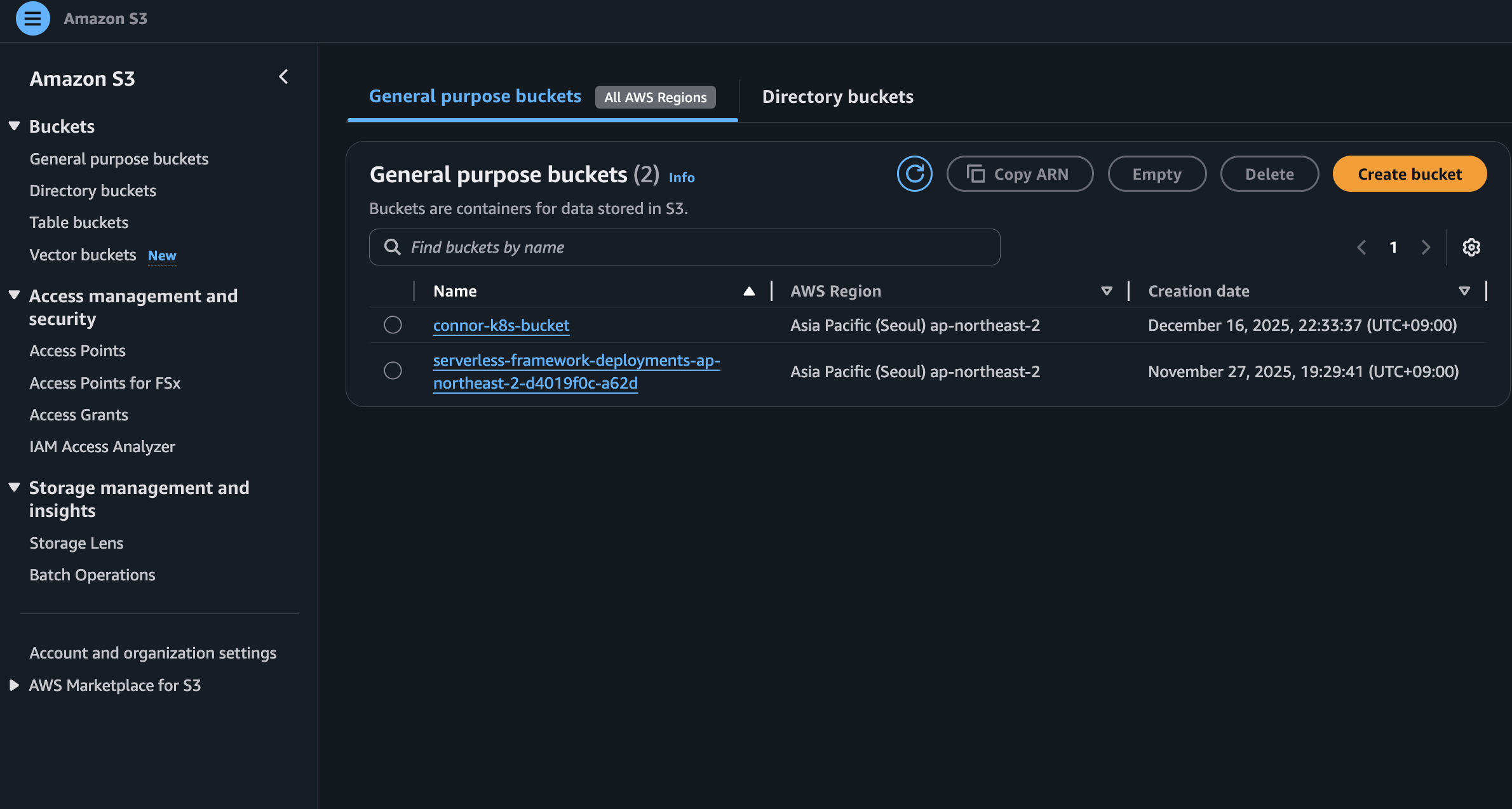This screenshot has width=1512, height=809.
Task: Click the Copy ARN button
Action: (x=1019, y=173)
